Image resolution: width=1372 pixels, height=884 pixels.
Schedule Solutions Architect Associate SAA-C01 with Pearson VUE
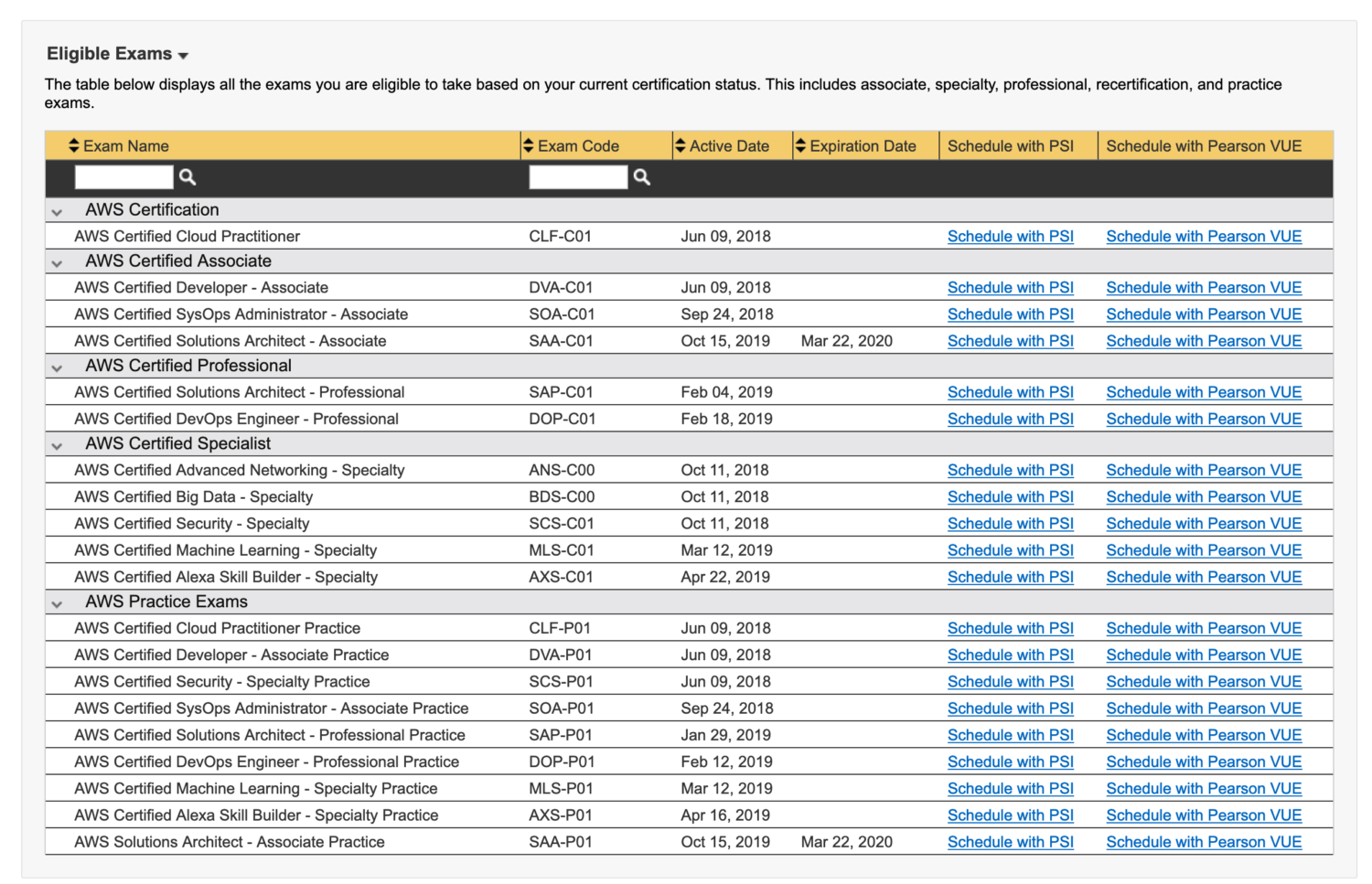pos(1204,341)
